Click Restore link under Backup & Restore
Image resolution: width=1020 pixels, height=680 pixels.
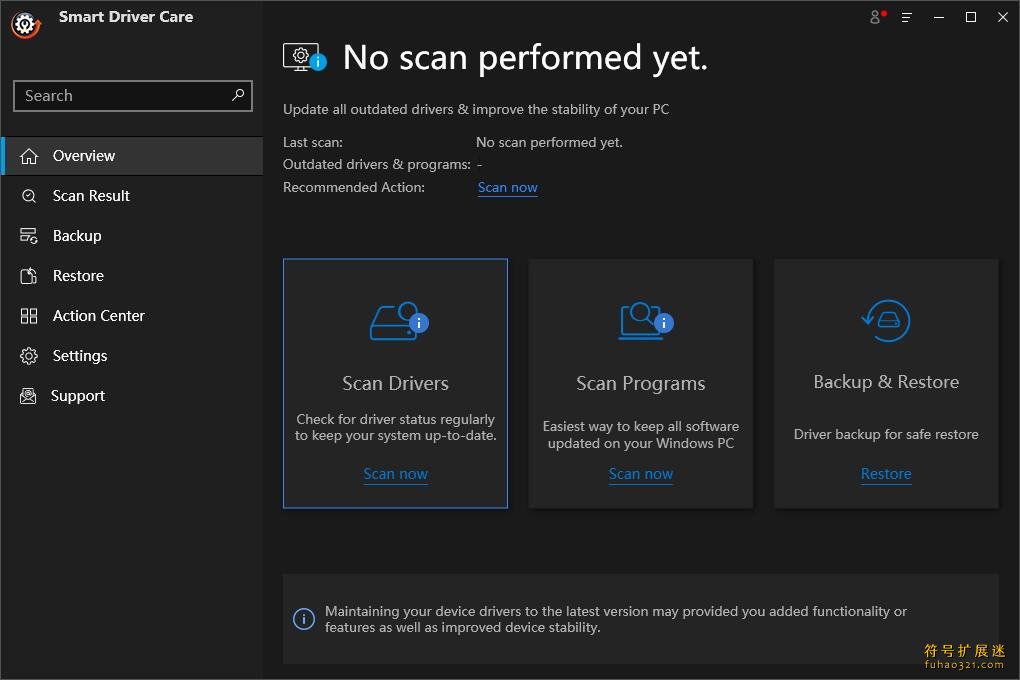[x=886, y=474]
